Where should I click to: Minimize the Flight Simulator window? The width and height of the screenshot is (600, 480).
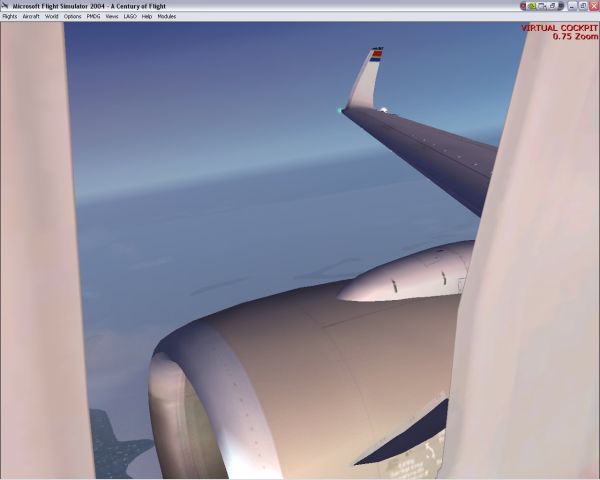tap(573, 6)
